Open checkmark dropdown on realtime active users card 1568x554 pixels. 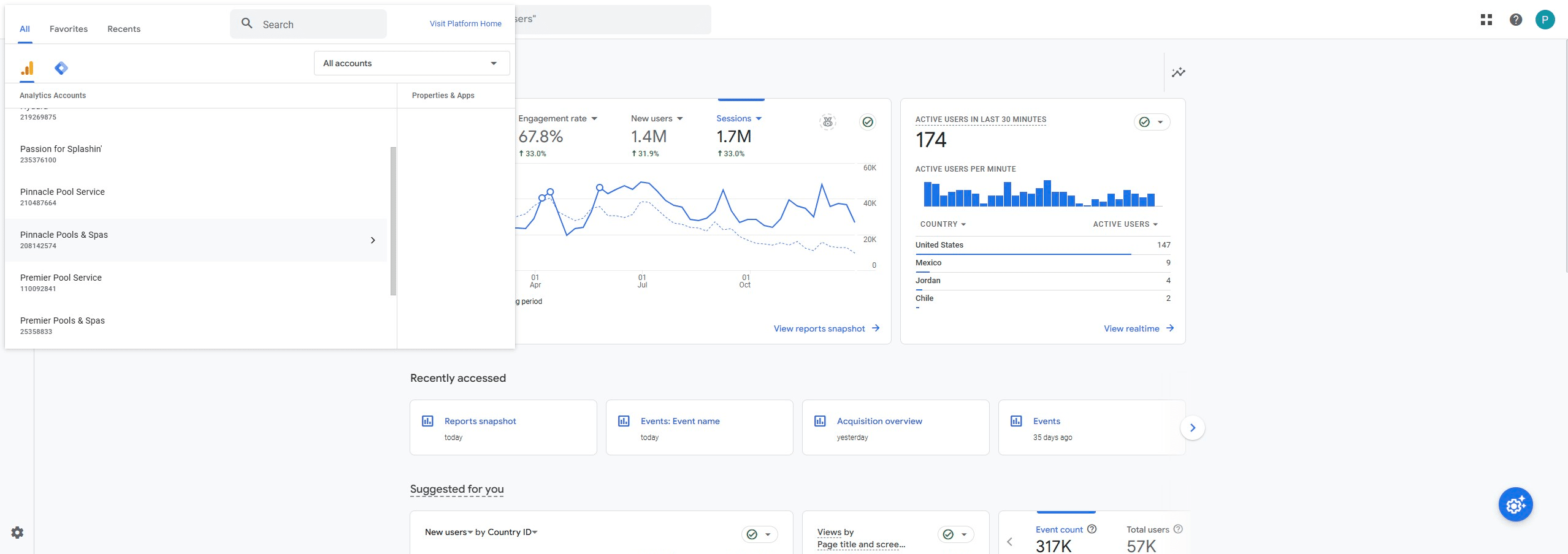pyautogui.click(x=1152, y=122)
